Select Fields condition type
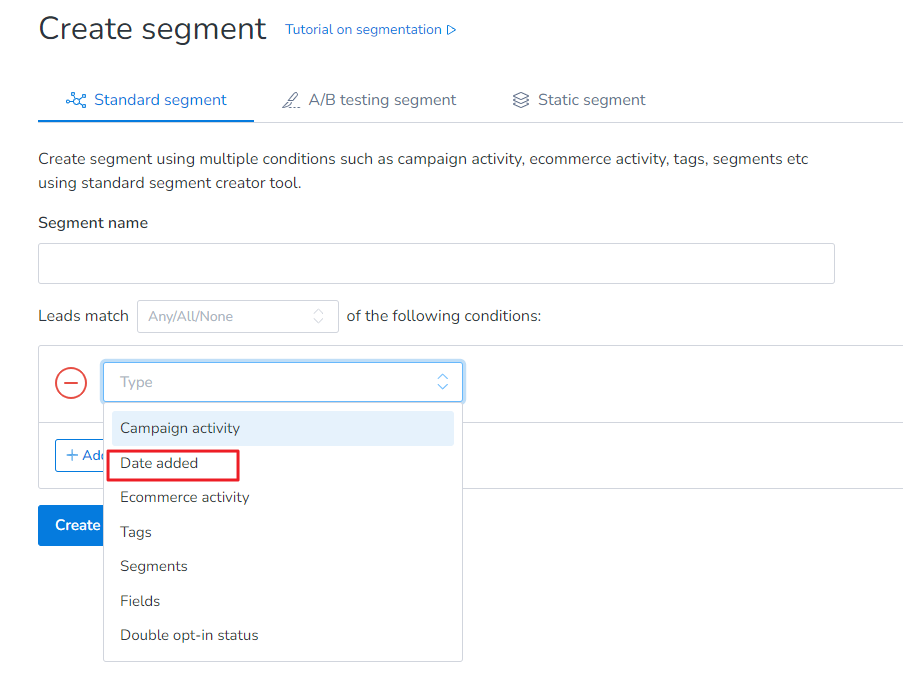903x688 pixels. click(x=140, y=601)
